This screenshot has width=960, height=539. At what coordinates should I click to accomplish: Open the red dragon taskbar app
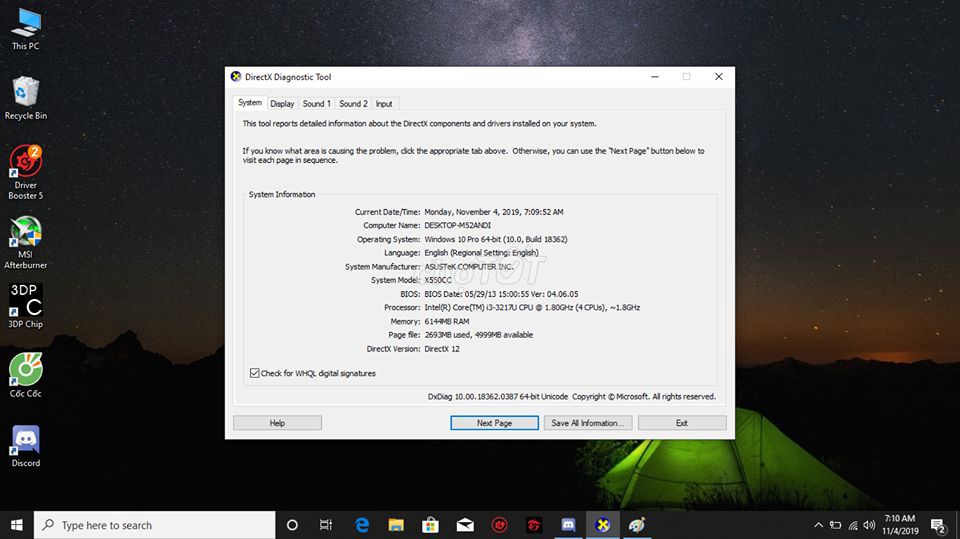tap(534, 525)
